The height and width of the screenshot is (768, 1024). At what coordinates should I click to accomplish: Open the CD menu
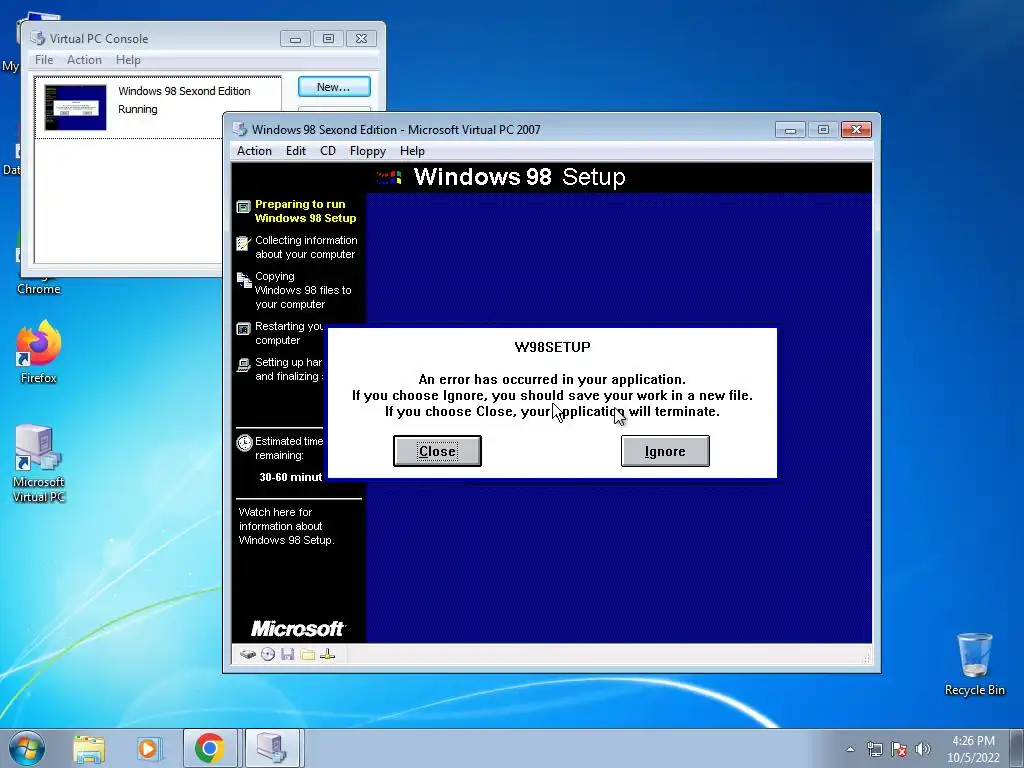click(x=328, y=151)
